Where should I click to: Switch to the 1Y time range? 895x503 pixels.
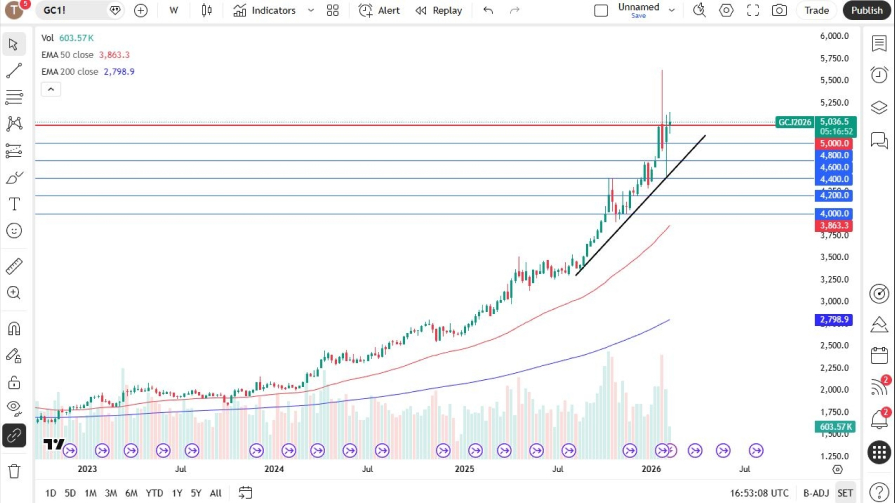[177, 493]
